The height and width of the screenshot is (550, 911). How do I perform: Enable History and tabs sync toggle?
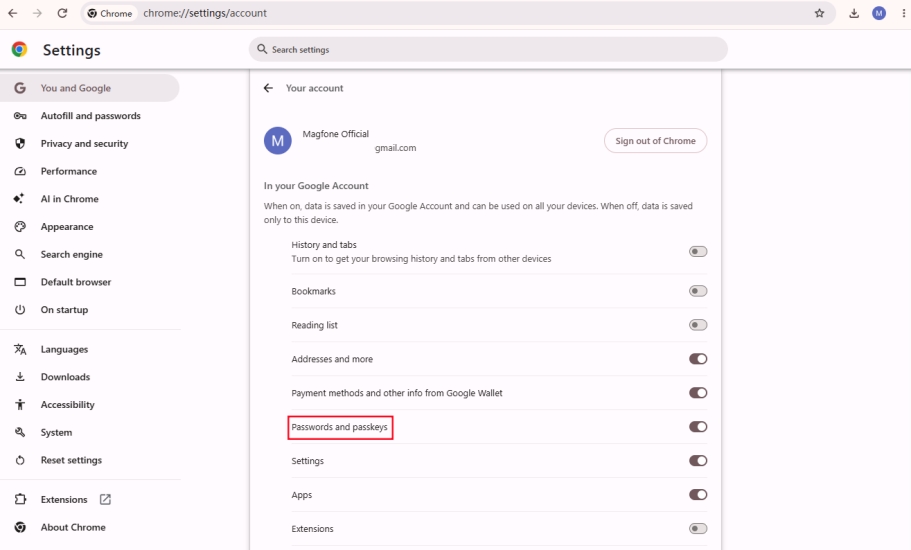(x=698, y=251)
